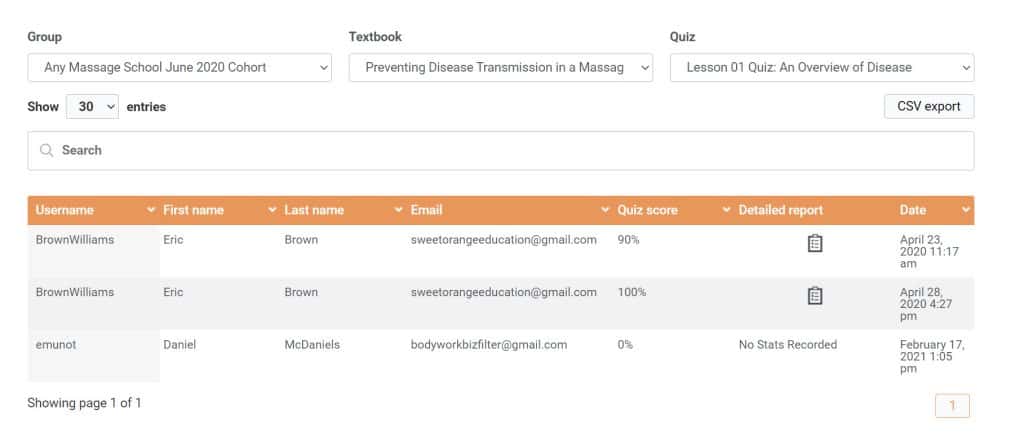Select email bodyworkbizfilter@gmail.com
This screenshot has width=1024, height=440.
click(x=489, y=345)
